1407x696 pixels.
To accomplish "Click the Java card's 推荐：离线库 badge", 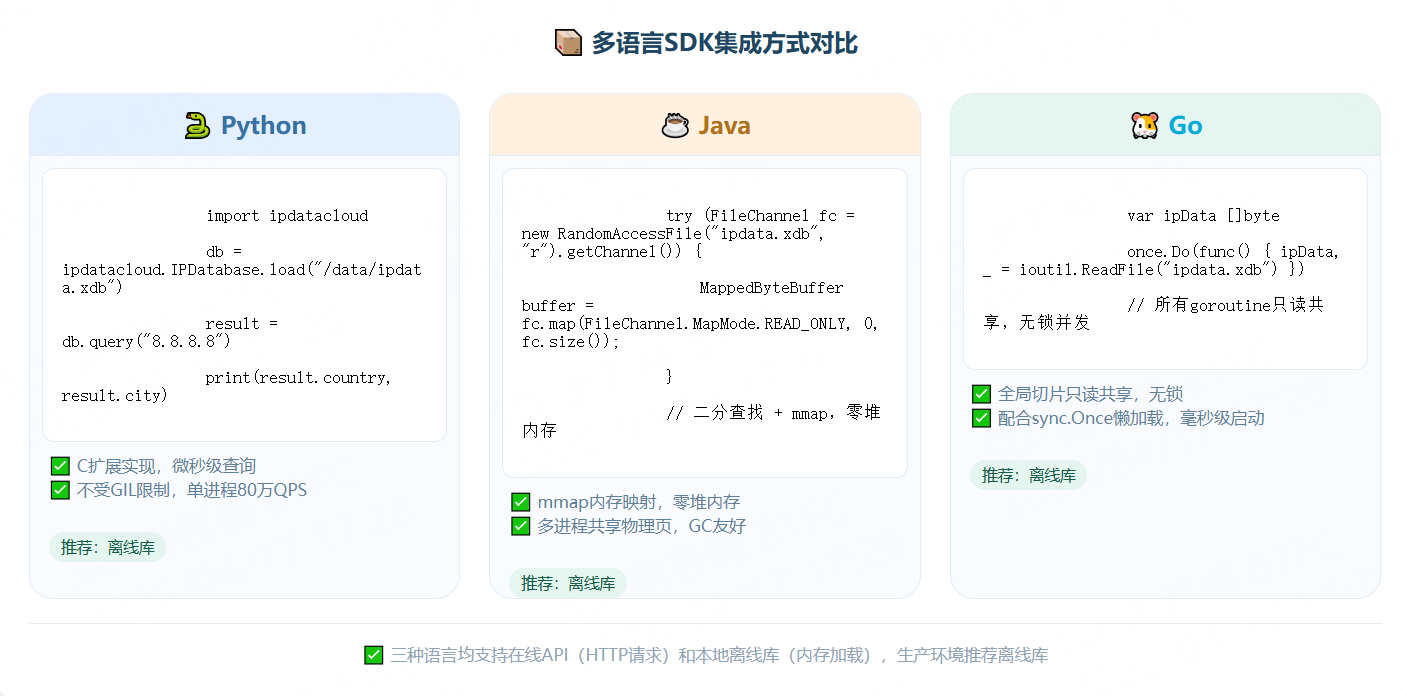I will 567,583.
